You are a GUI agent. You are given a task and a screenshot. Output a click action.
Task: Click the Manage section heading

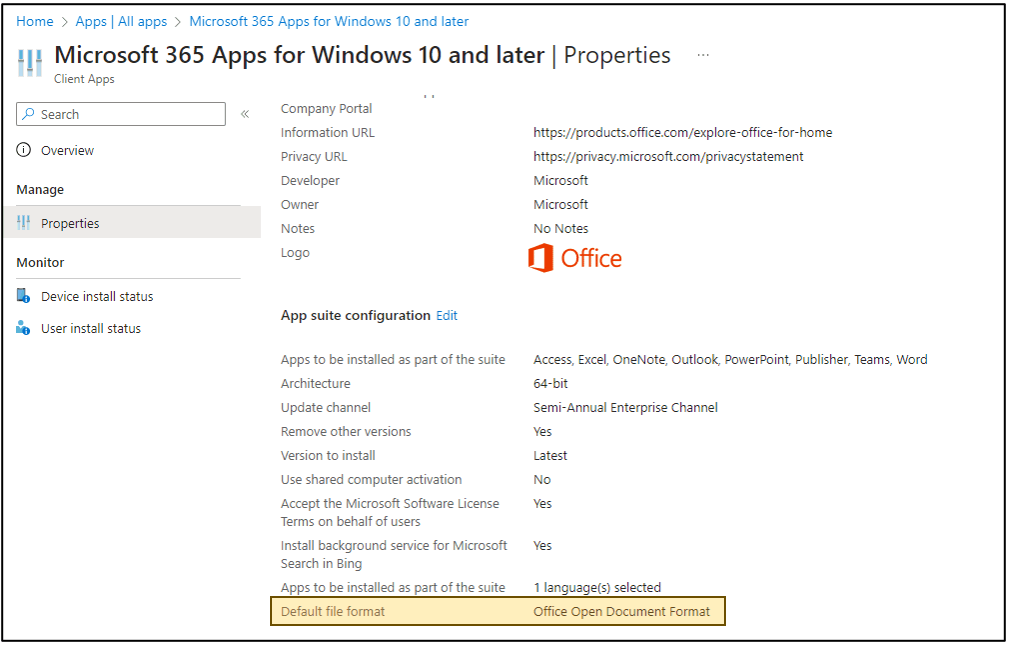(40, 189)
